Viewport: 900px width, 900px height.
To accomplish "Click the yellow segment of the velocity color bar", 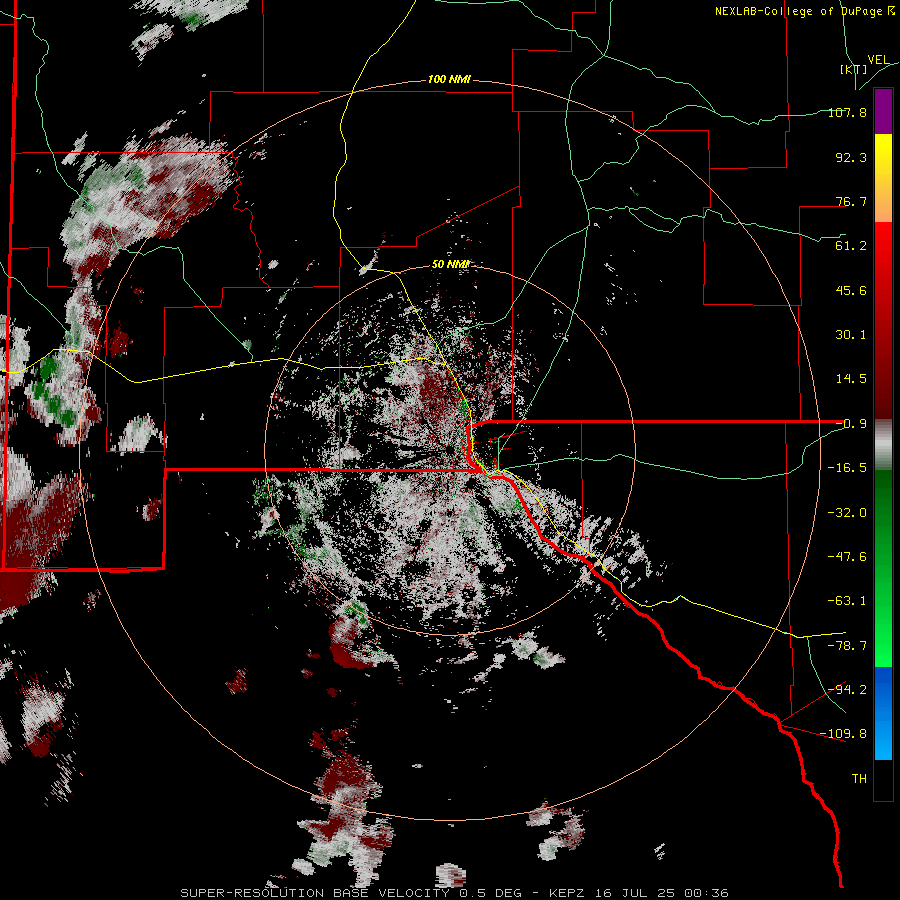I will pyautogui.click(x=883, y=155).
